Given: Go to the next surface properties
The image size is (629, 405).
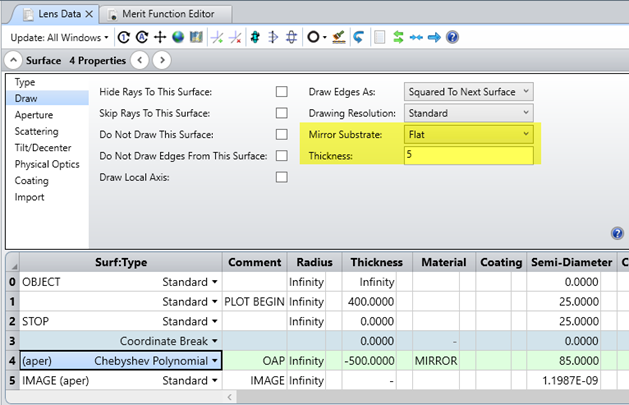Looking at the screenshot, I should (162, 61).
